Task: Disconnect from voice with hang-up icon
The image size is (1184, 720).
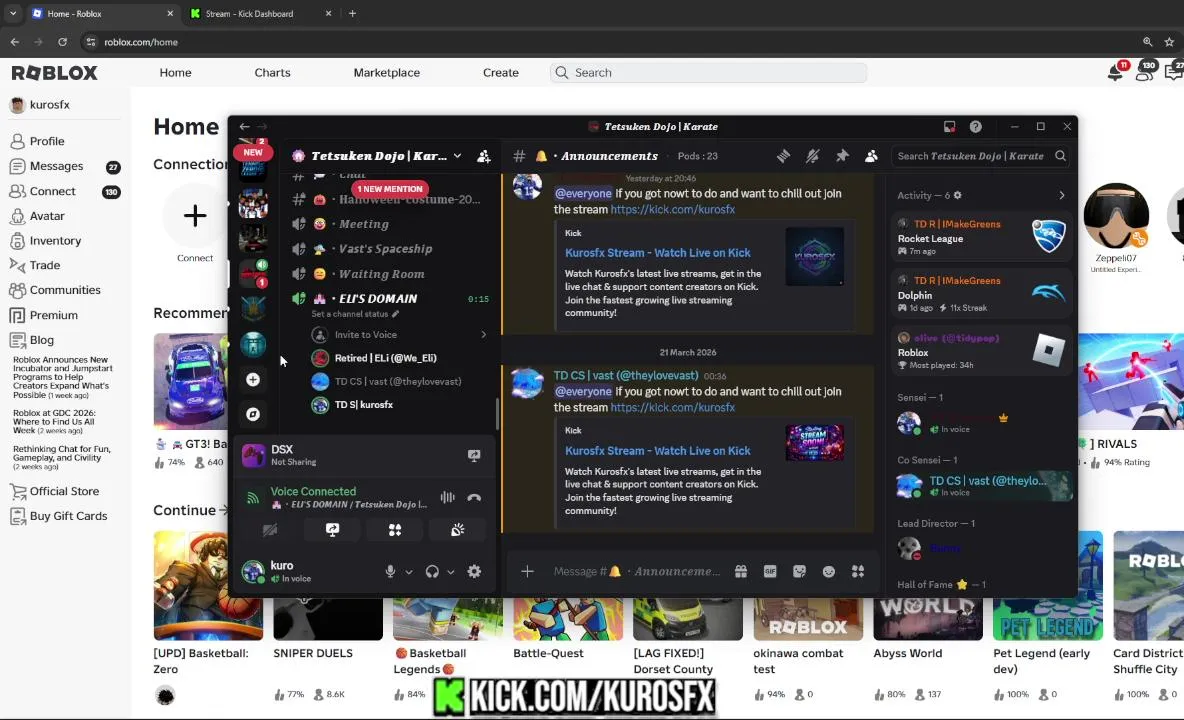Action: pyautogui.click(x=474, y=497)
